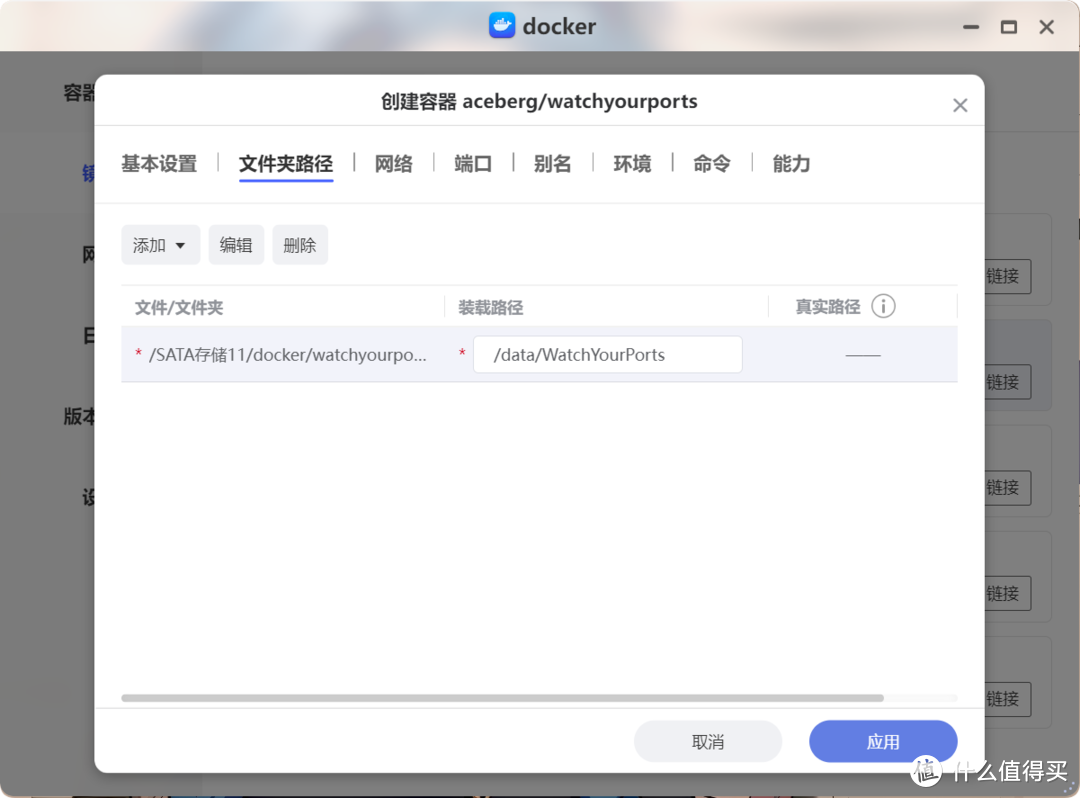Click the info icon next to 真实路径
Image resolution: width=1080 pixels, height=798 pixels.
[884, 306]
